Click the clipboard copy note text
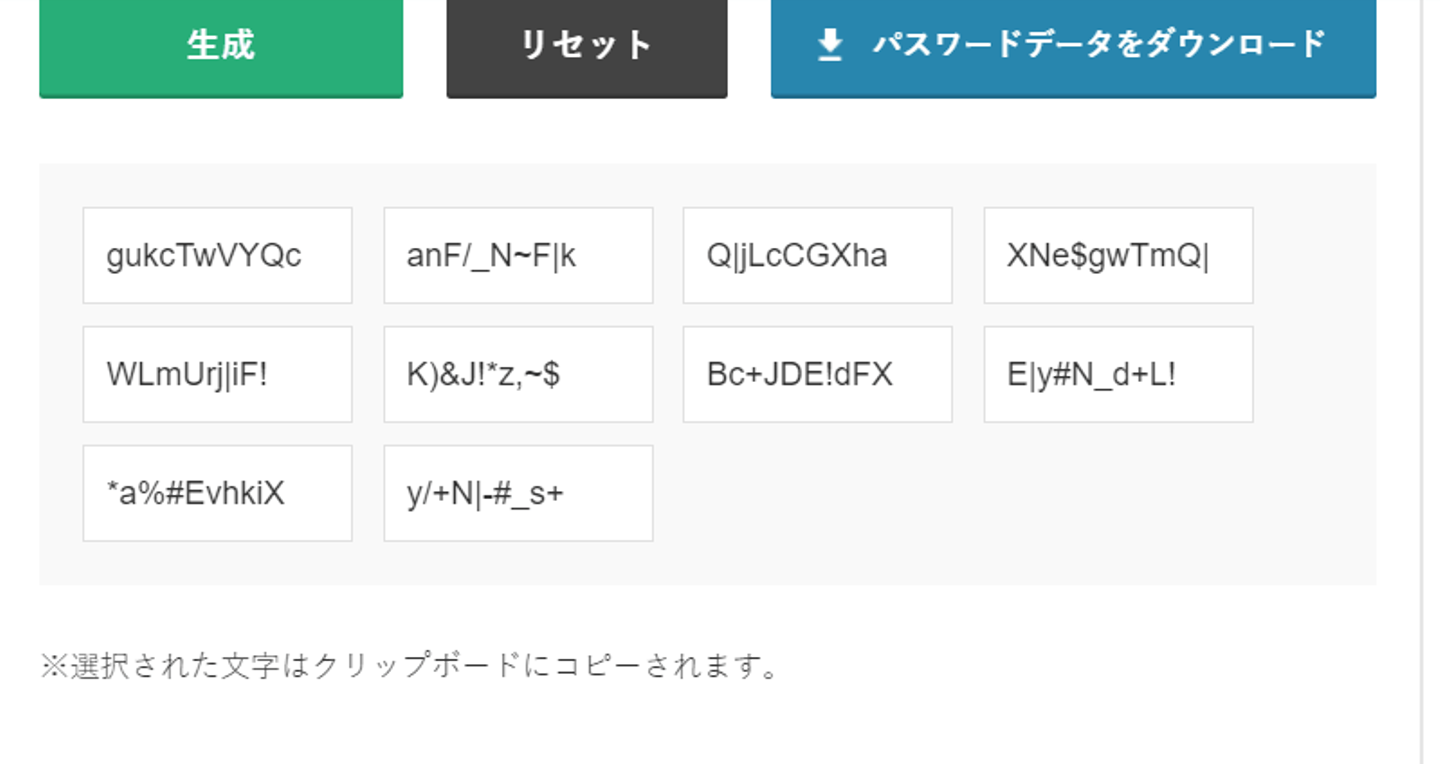The height and width of the screenshot is (764, 1440). 410,667
